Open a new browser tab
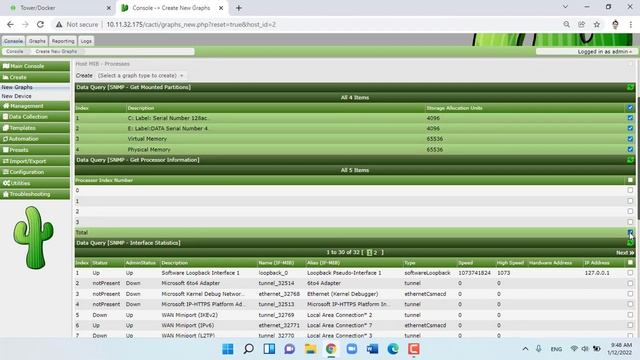The height and width of the screenshot is (360, 640). coord(239,8)
